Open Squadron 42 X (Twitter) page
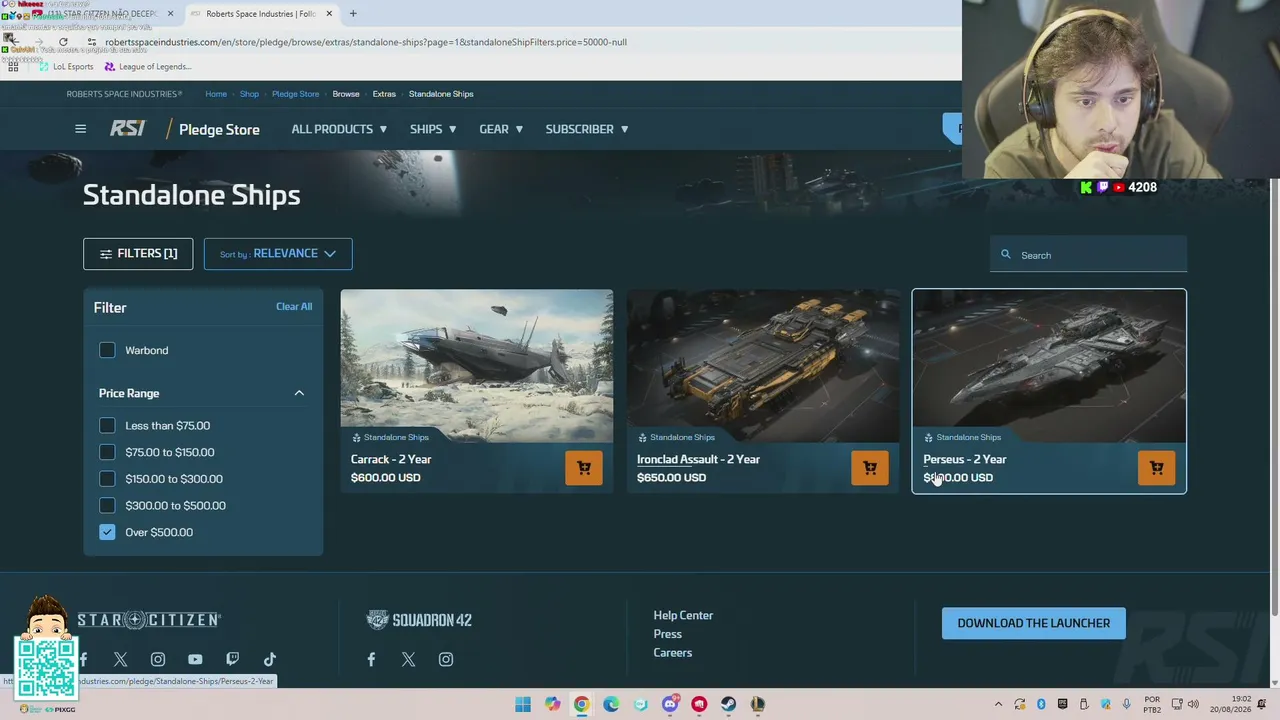The width and height of the screenshot is (1280, 720). 408,660
